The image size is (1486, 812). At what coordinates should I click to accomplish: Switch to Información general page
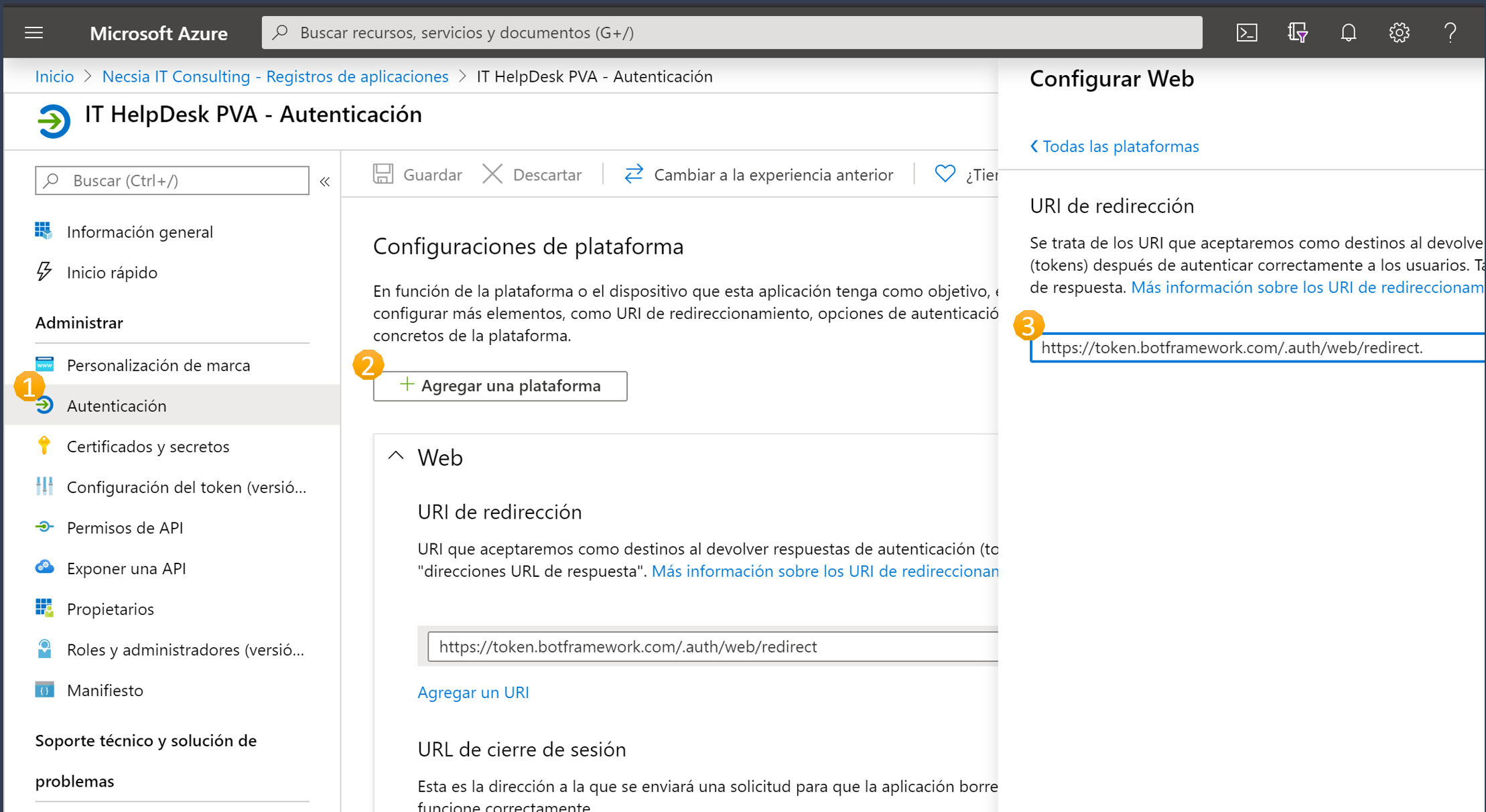pyautogui.click(x=139, y=231)
